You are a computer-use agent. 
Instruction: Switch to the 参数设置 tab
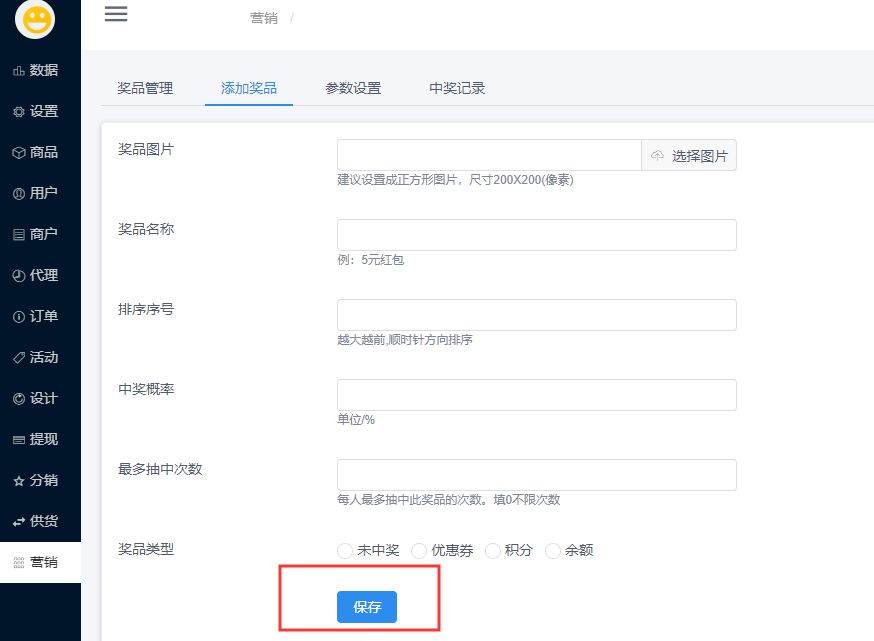point(353,88)
